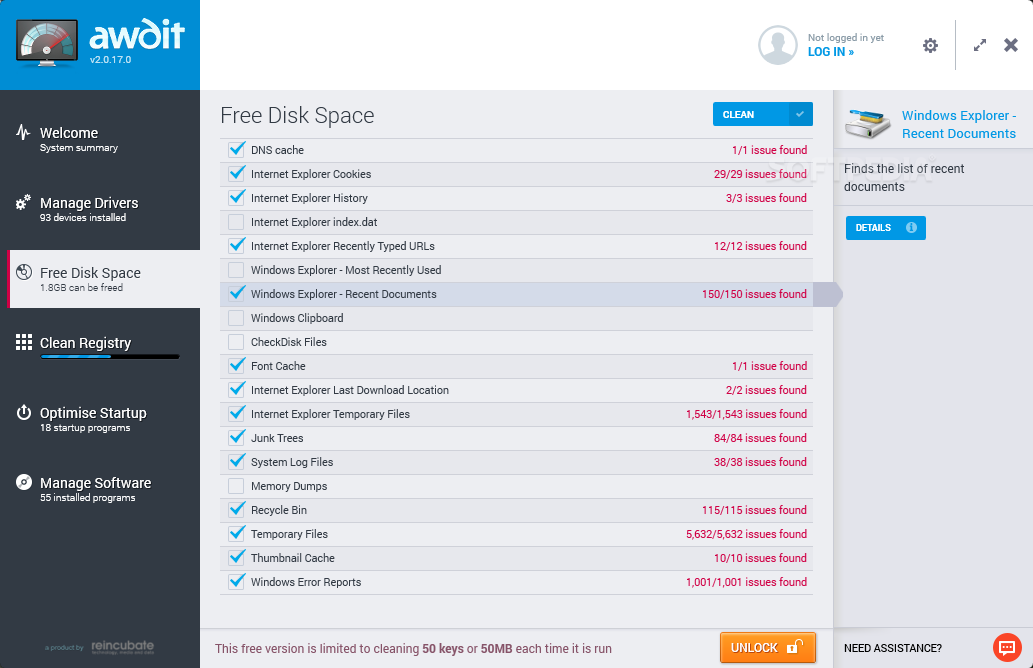
Task: Click '115/115 issues found' text
Action: click(x=754, y=510)
